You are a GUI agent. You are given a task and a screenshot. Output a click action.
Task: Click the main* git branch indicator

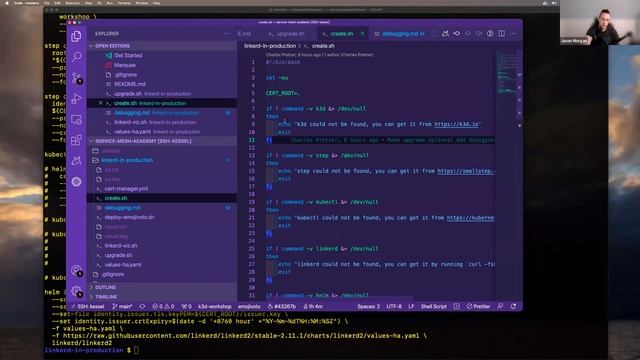pos(122,307)
